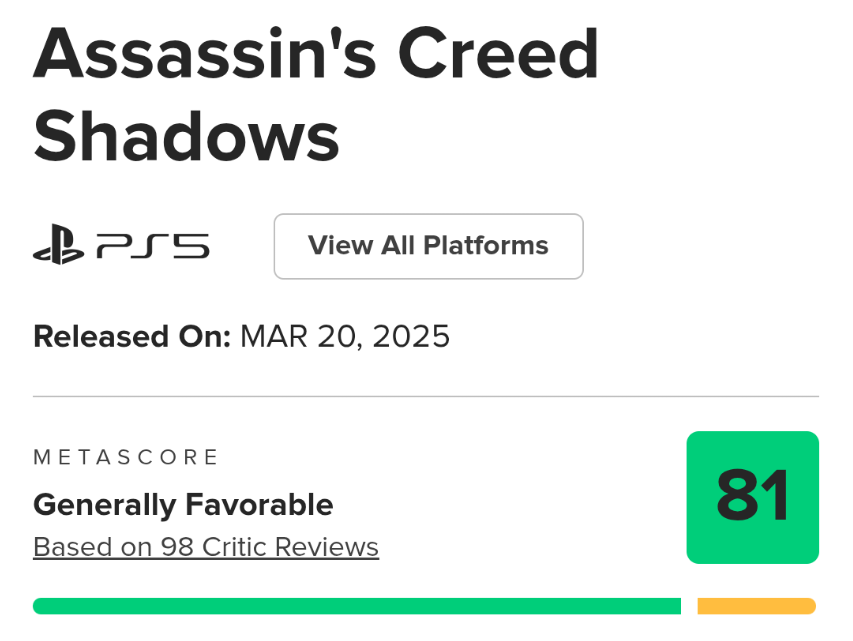Click the green 81 Metascore box
The image size is (853, 641).
[x=752, y=497]
